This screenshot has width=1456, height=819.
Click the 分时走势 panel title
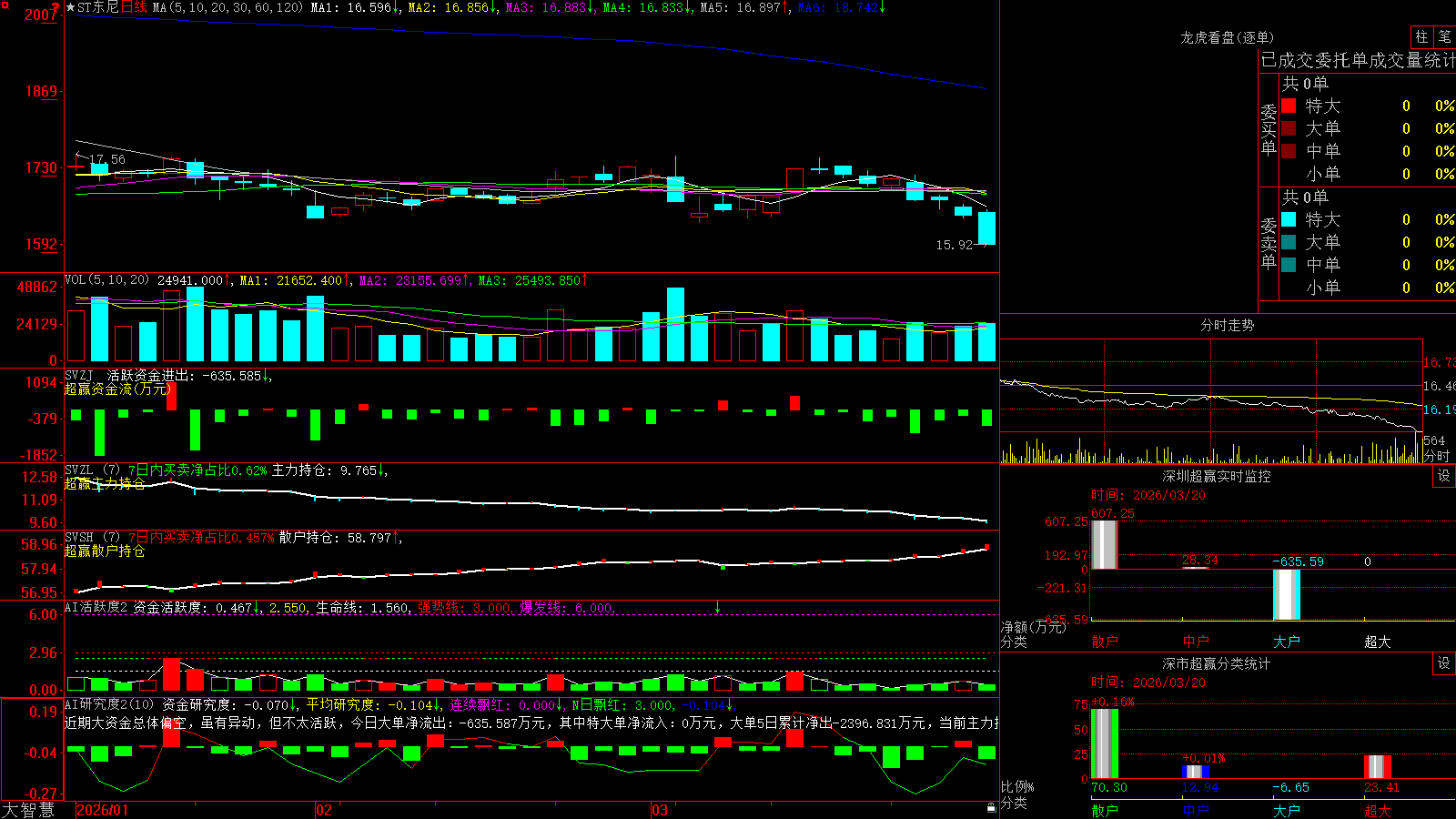(1227, 325)
